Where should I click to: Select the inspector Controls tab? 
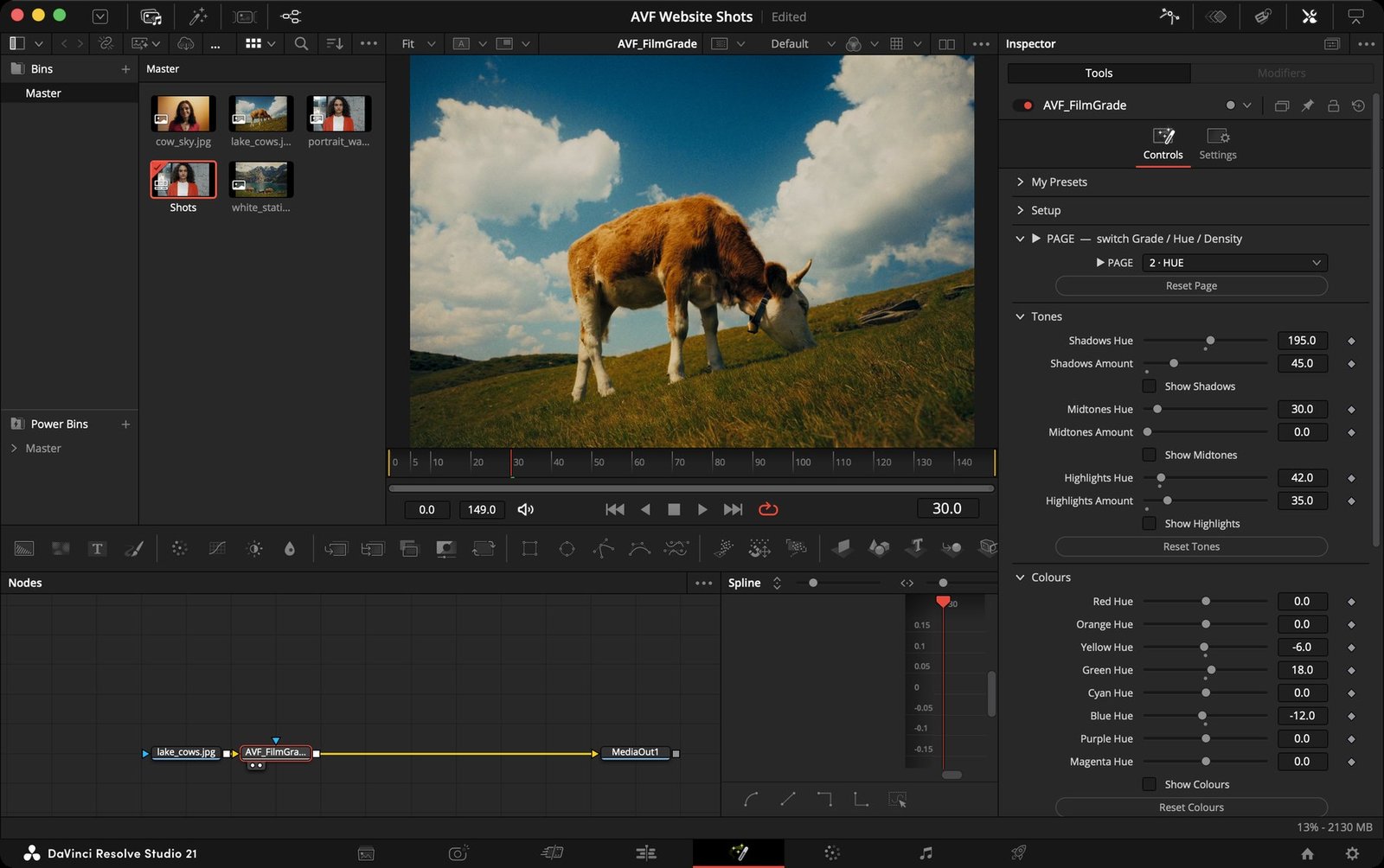1163,144
